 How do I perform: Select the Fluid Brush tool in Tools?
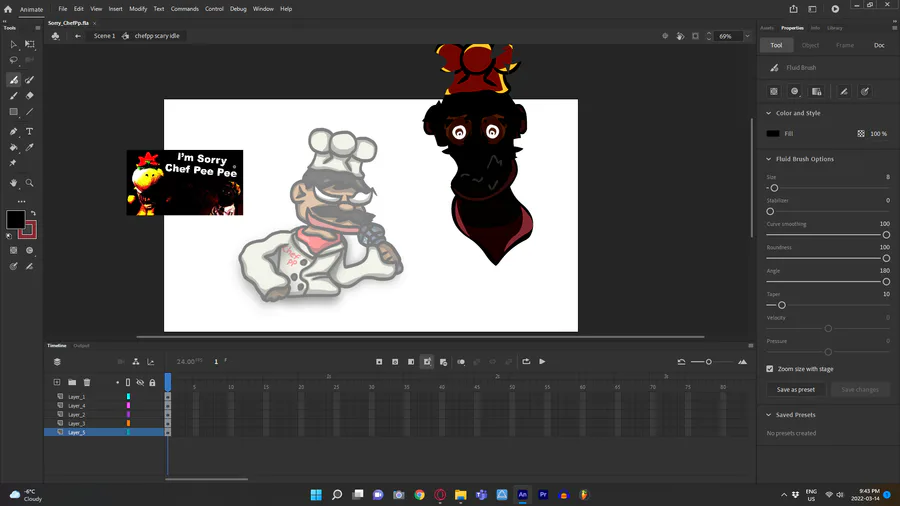click(13, 80)
